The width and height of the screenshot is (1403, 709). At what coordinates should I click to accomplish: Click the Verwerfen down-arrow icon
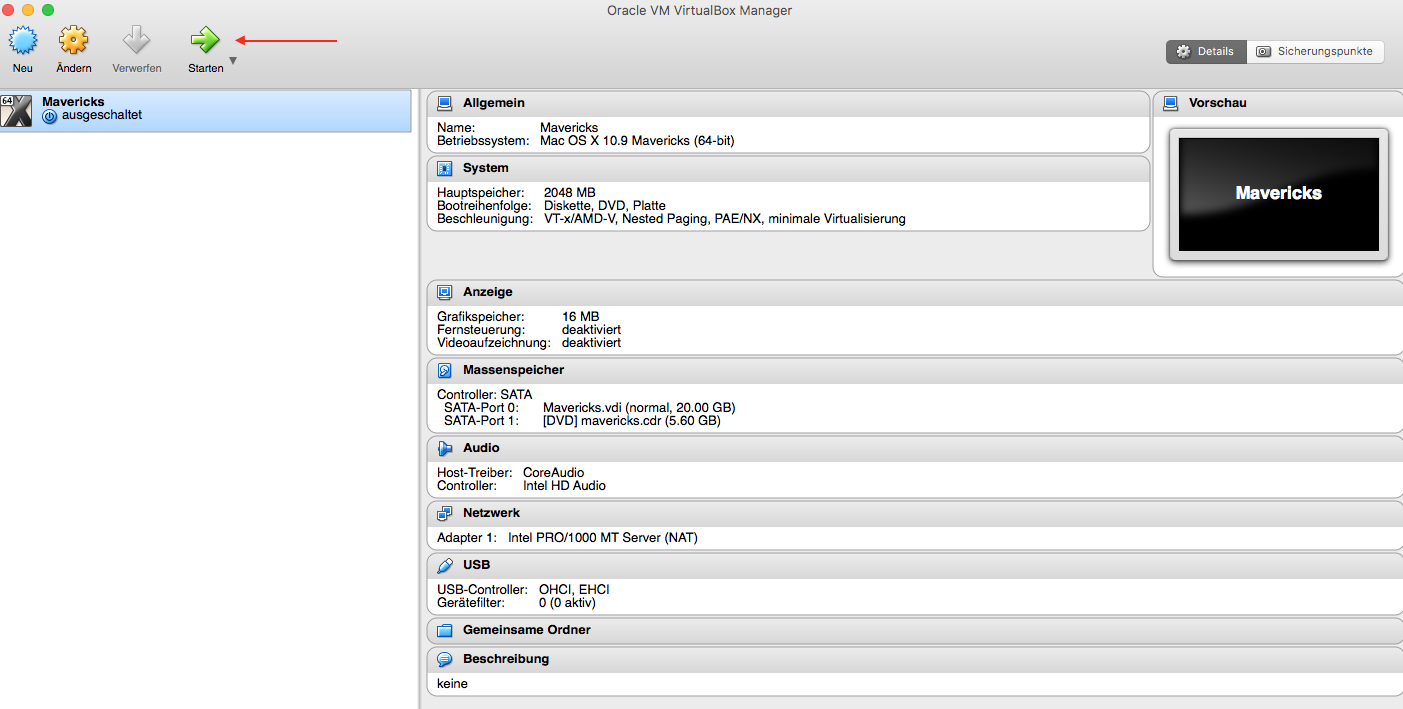pos(136,41)
